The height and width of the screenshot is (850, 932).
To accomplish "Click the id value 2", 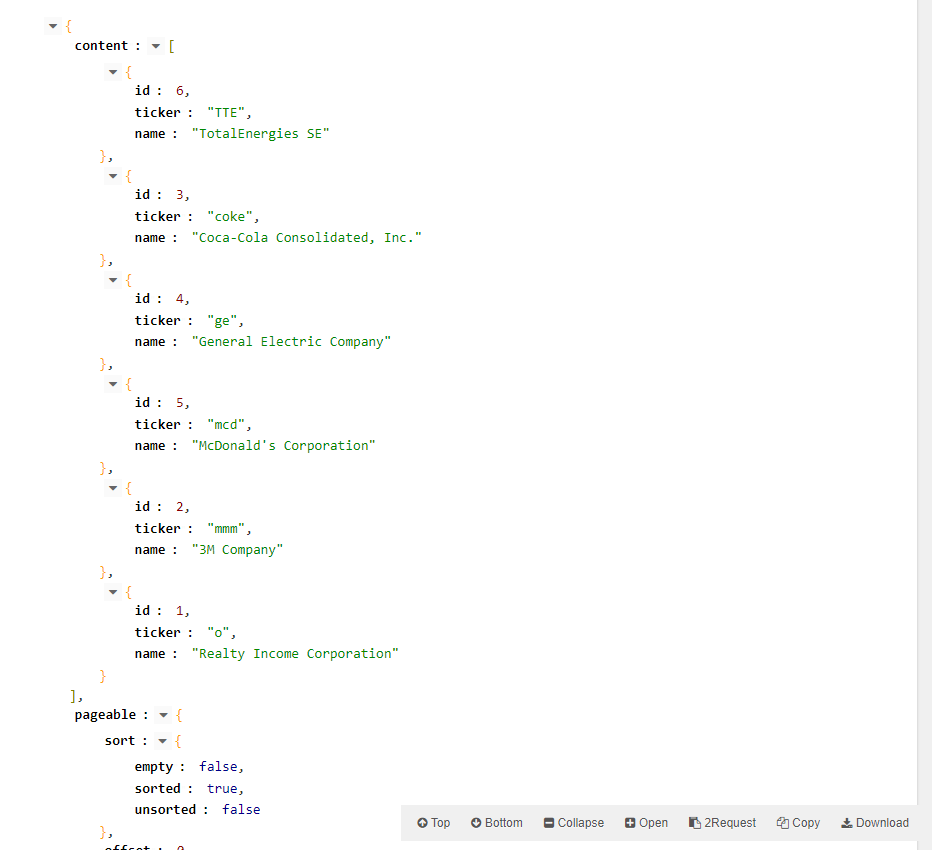I will click(180, 507).
